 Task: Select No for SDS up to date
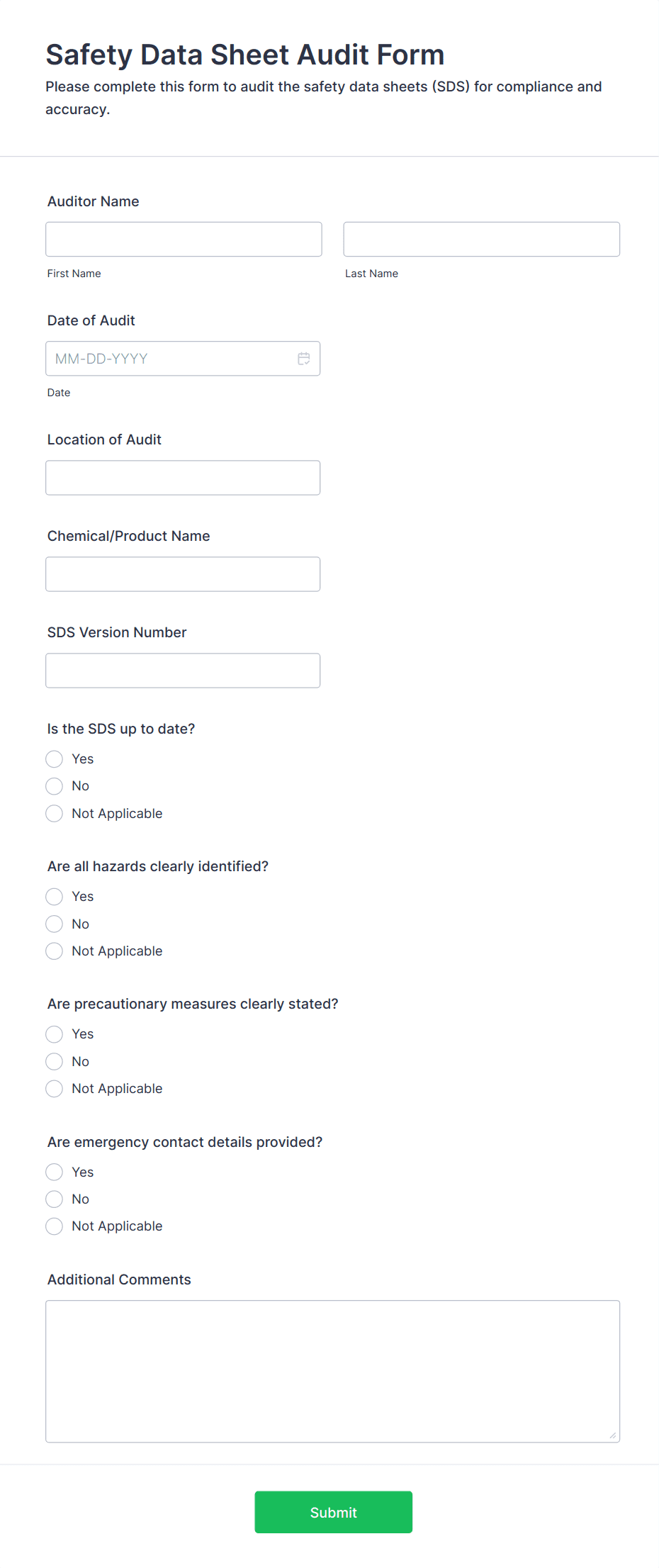[54, 785]
